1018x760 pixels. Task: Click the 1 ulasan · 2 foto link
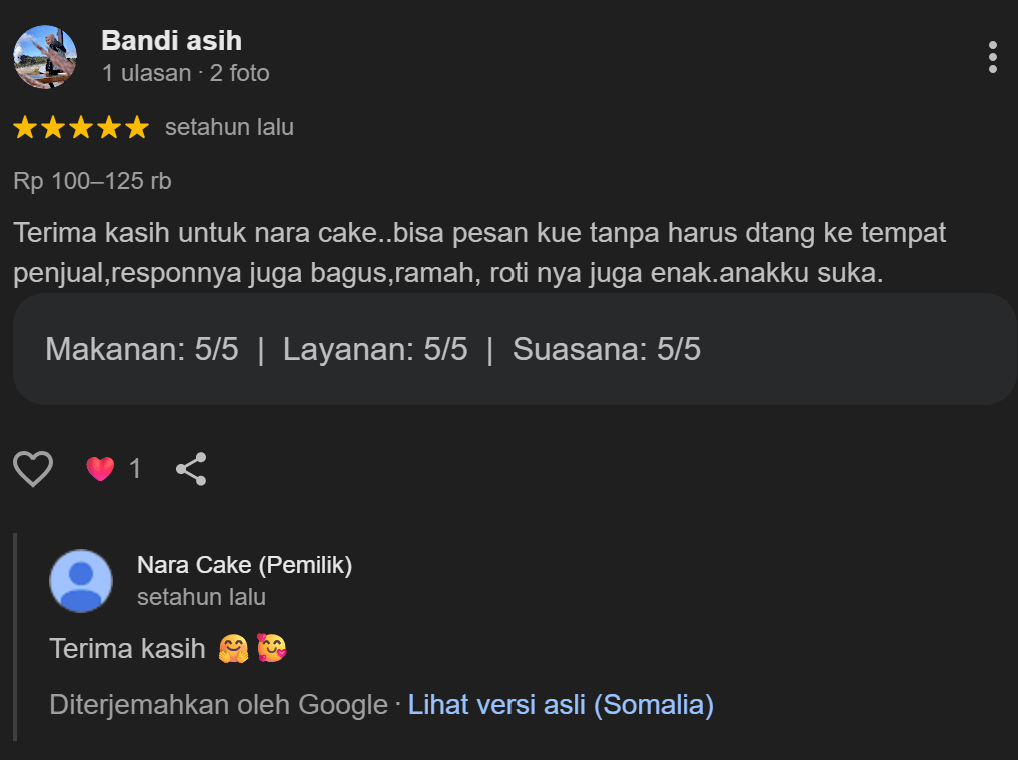(x=185, y=72)
